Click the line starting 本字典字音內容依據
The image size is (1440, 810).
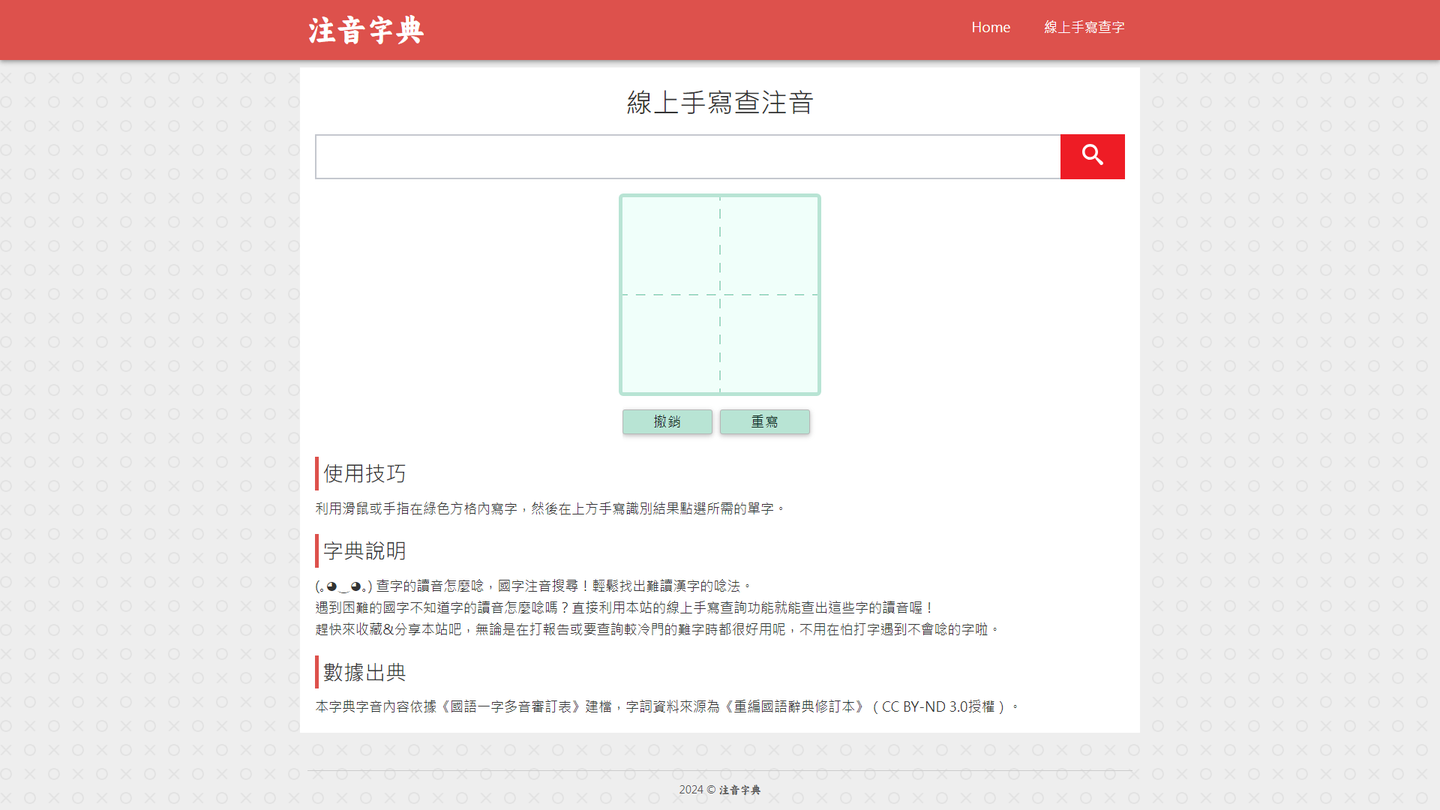[x=668, y=706]
